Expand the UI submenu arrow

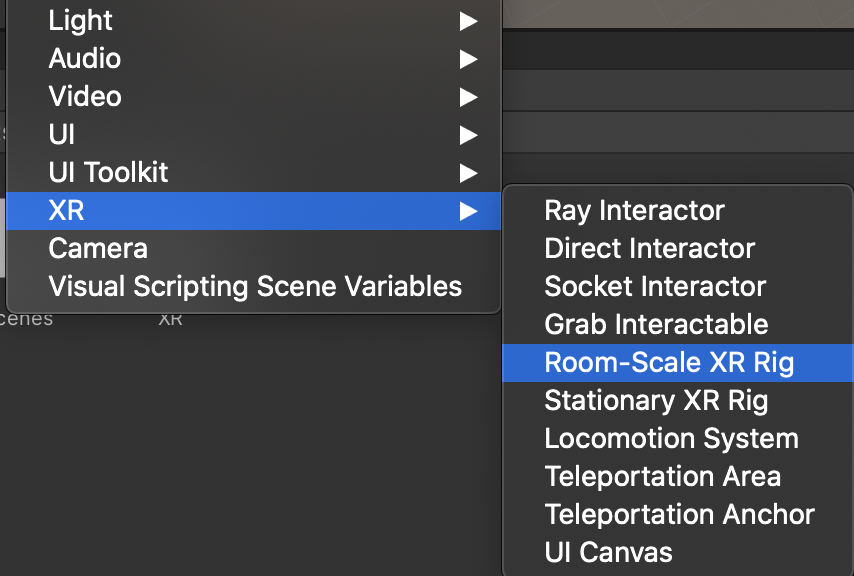[468, 135]
